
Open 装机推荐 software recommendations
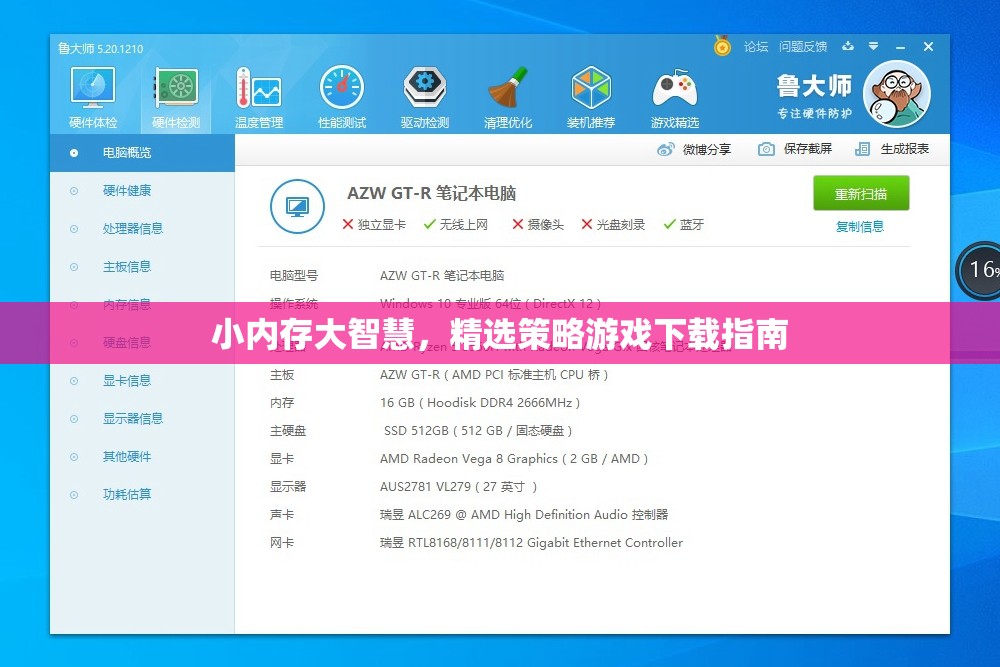[591, 98]
